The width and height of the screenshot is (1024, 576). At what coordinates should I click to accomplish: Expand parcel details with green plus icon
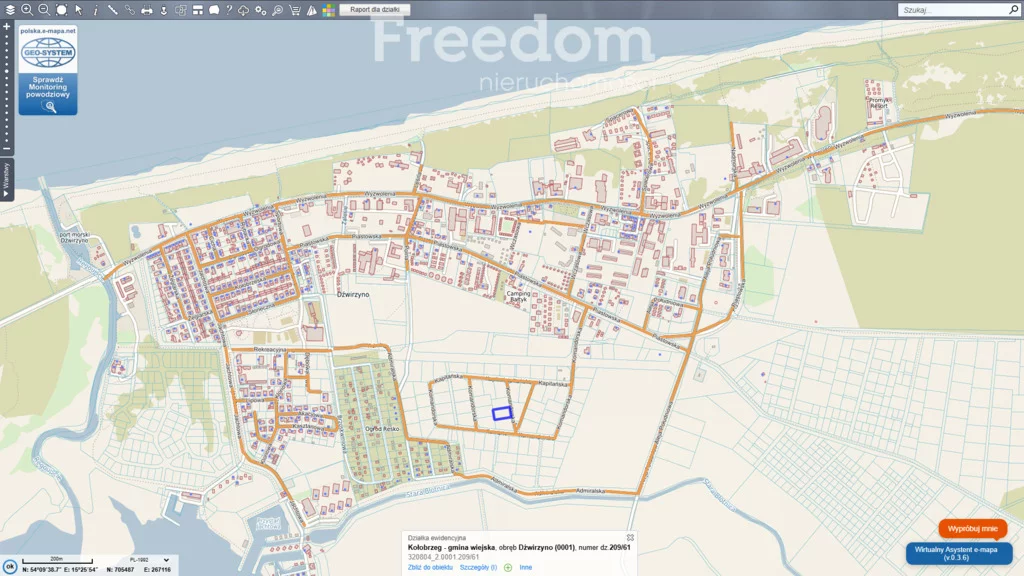coord(508,567)
